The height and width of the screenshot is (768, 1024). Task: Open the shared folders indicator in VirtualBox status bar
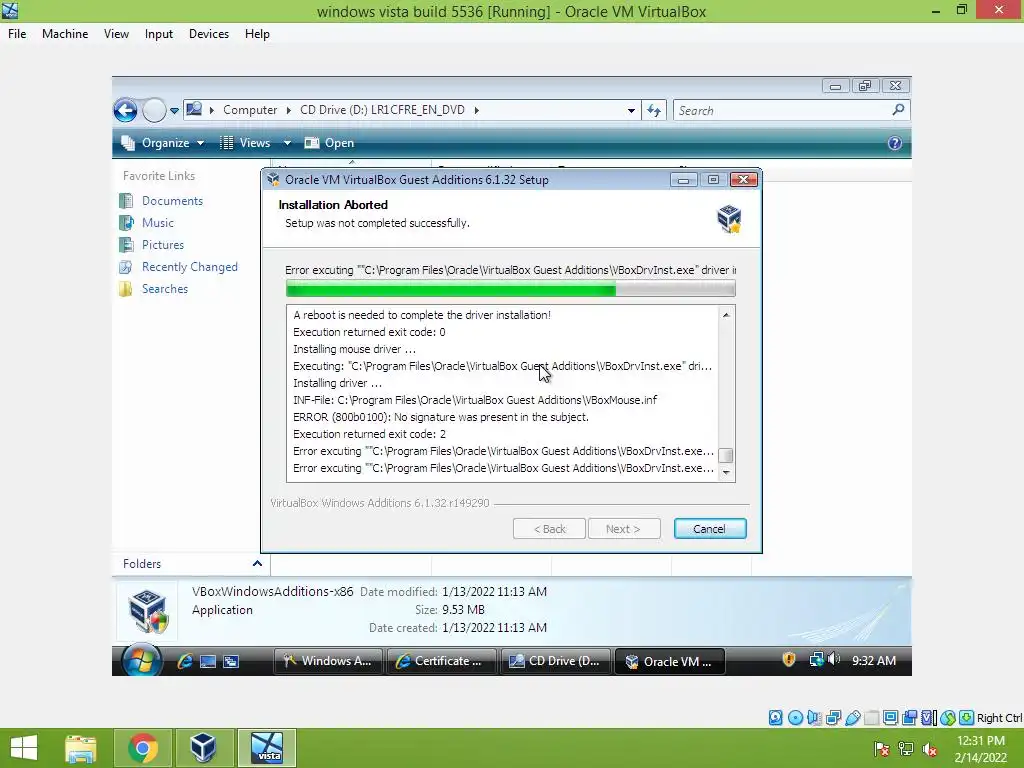click(871, 718)
